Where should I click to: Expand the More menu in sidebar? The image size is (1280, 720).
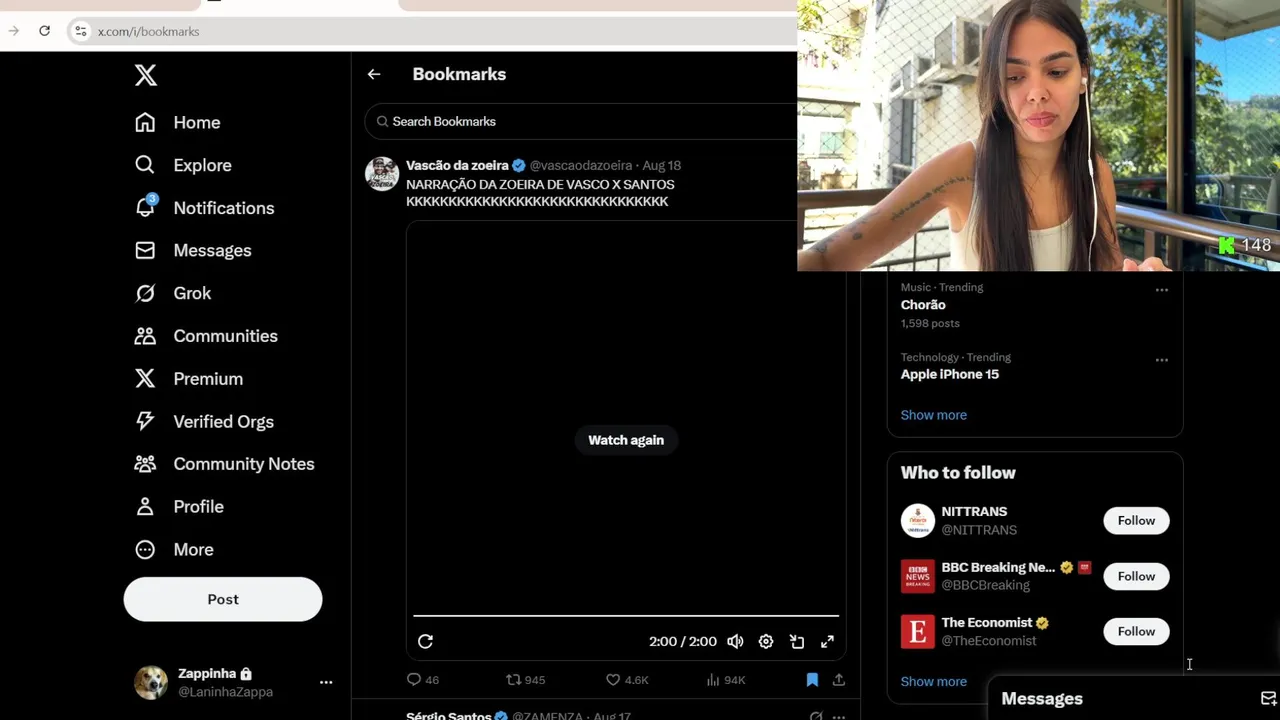click(174, 550)
